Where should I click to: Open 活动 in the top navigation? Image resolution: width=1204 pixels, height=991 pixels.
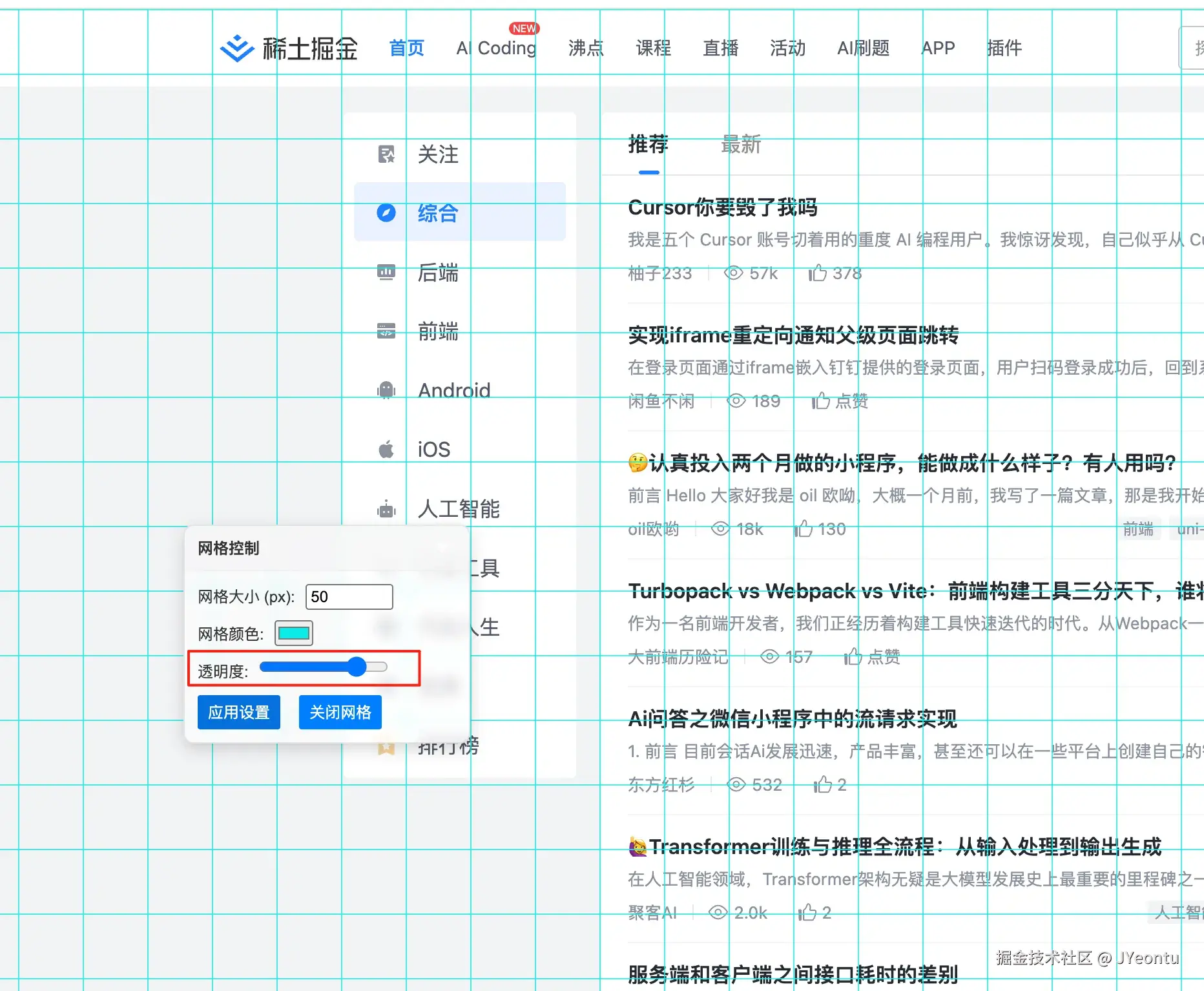(788, 48)
